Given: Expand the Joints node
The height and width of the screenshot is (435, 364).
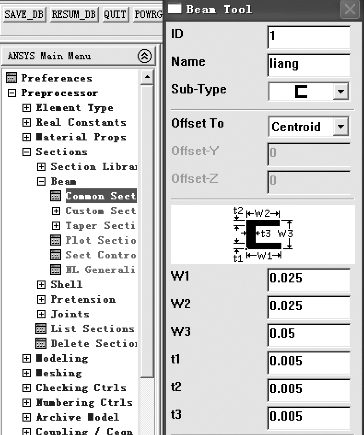Looking at the screenshot, I should [41, 314].
